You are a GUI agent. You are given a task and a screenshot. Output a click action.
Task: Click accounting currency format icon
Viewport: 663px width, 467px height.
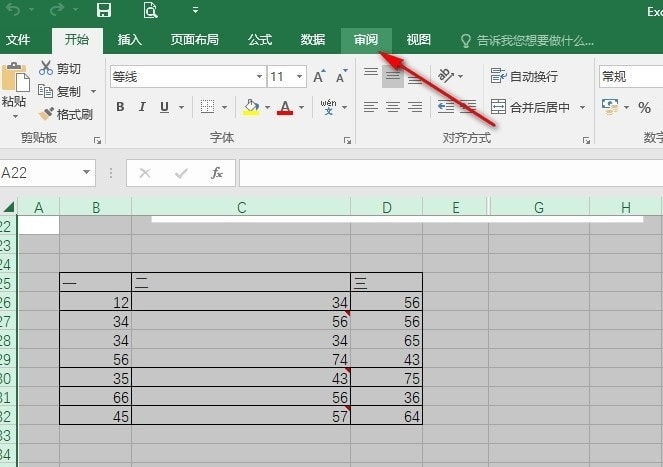pyautogui.click(x=610, y=107)
